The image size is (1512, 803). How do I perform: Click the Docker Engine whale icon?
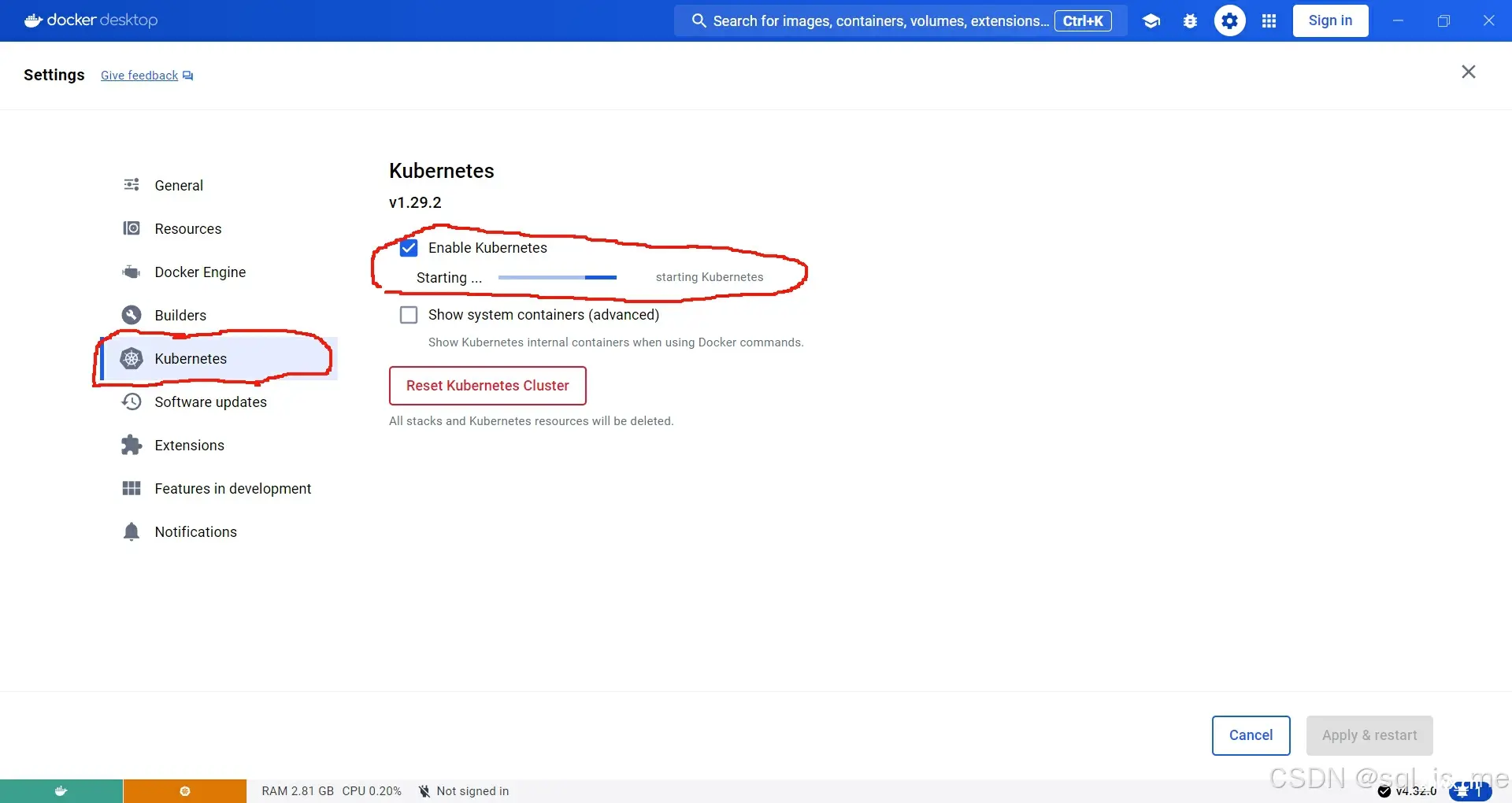(132, 272)
